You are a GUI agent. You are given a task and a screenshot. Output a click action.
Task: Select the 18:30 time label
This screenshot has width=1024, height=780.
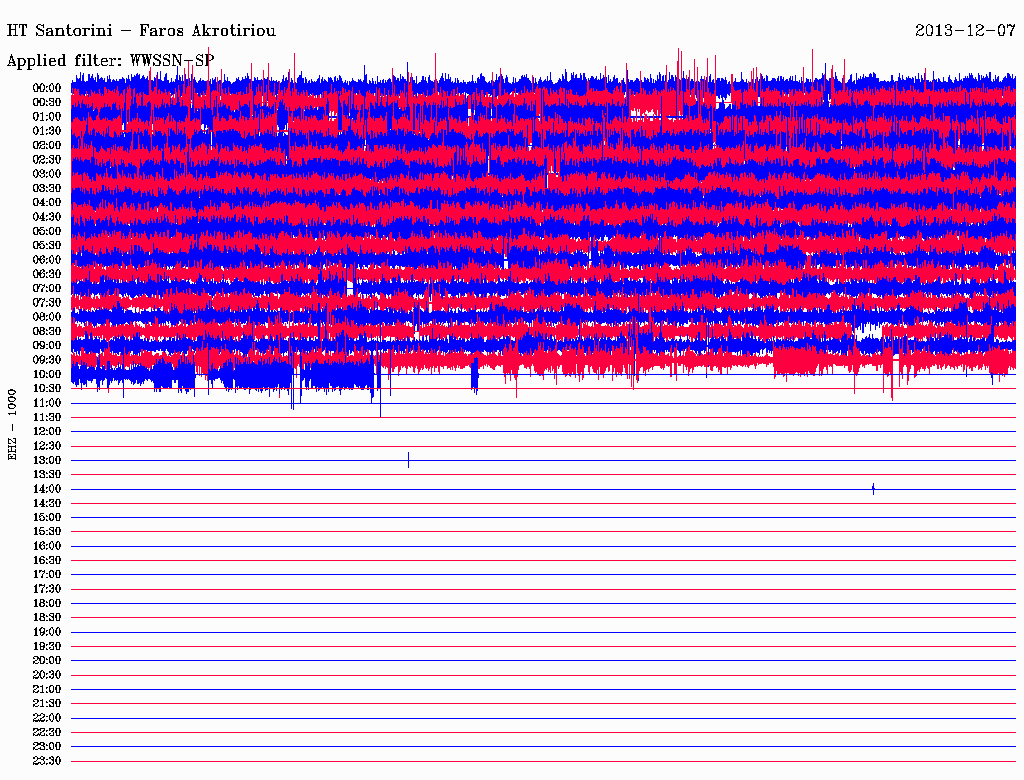point(47,618)
